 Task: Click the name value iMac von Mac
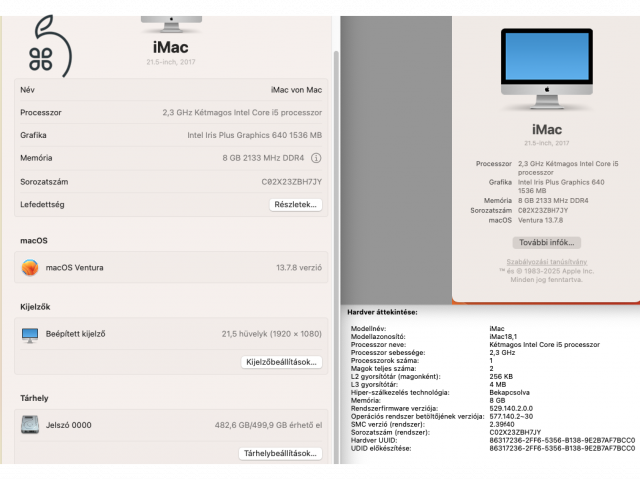[296, 90]
